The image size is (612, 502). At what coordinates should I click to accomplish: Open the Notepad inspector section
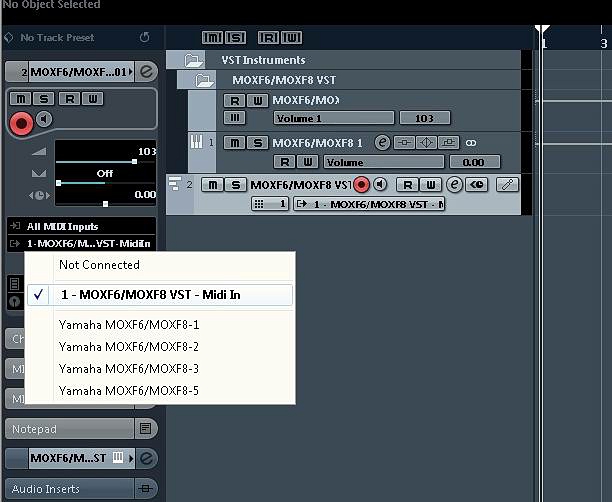(x=69, y=429)
